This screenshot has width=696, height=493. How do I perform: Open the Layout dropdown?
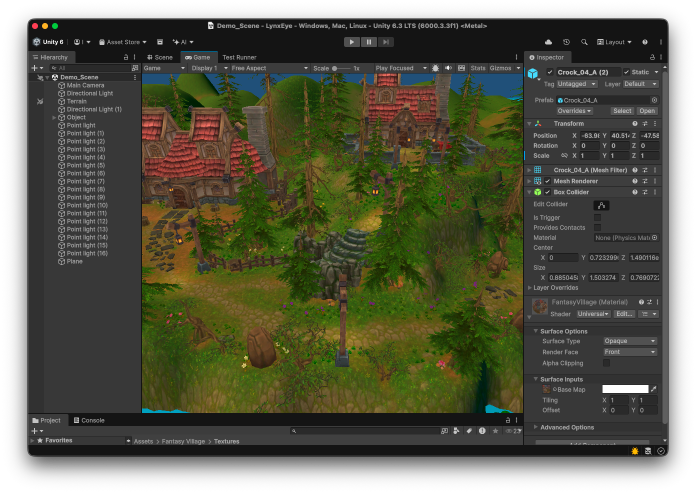(x=614, y=42)
